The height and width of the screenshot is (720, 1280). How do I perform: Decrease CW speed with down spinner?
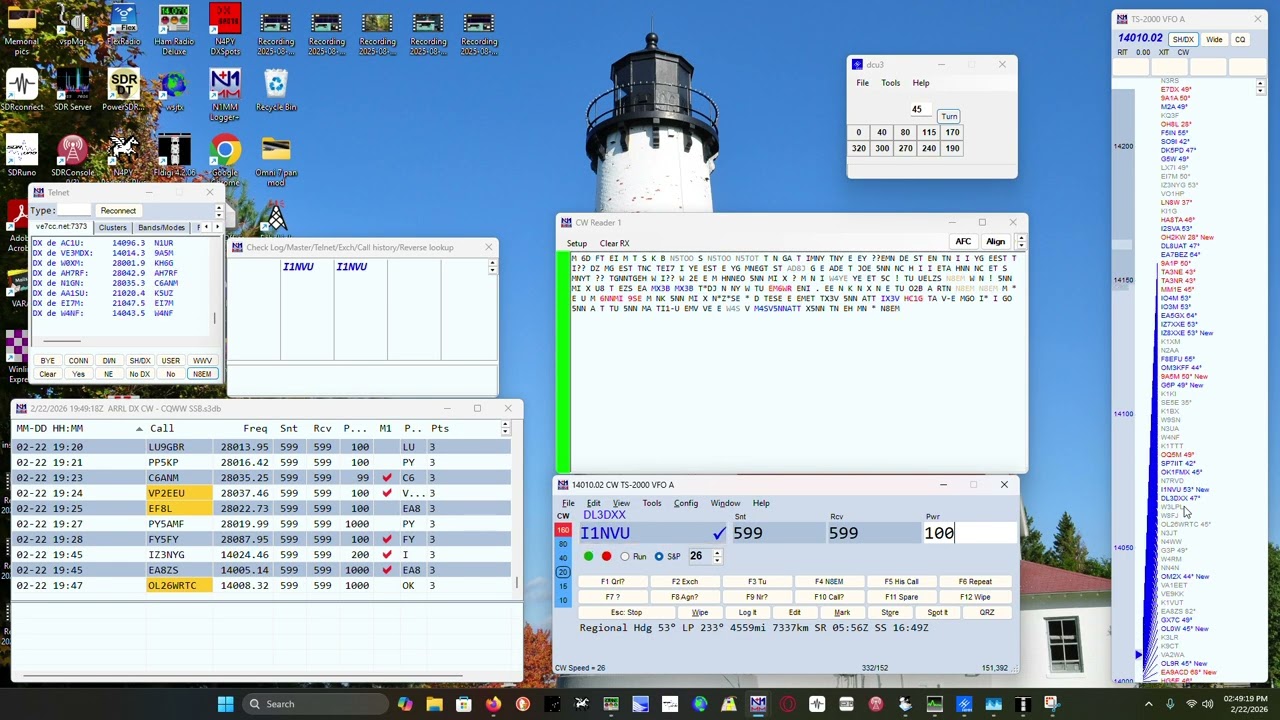(x=716, y=560)
